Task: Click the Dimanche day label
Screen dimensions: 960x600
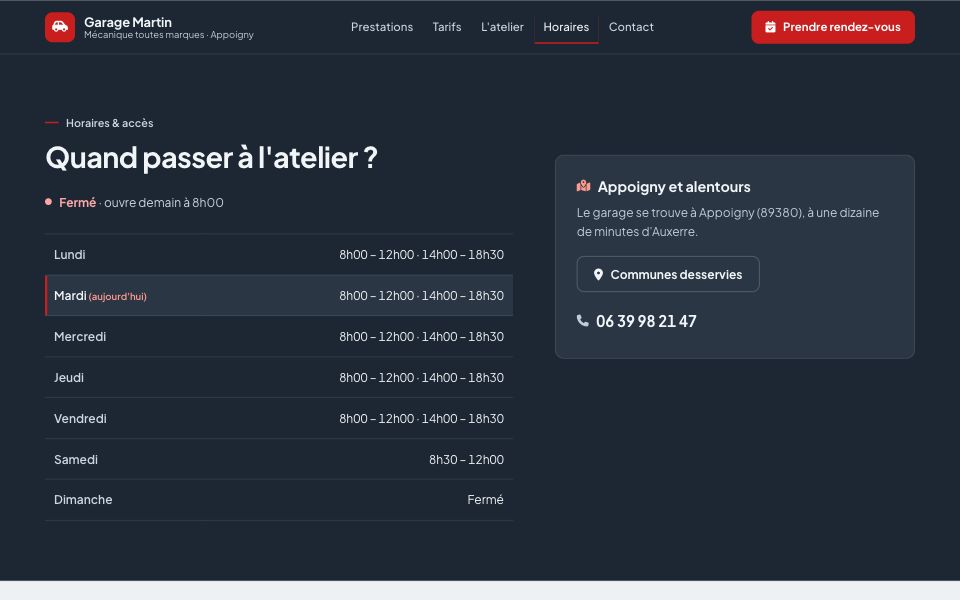Action: click(x=83, y=500)
